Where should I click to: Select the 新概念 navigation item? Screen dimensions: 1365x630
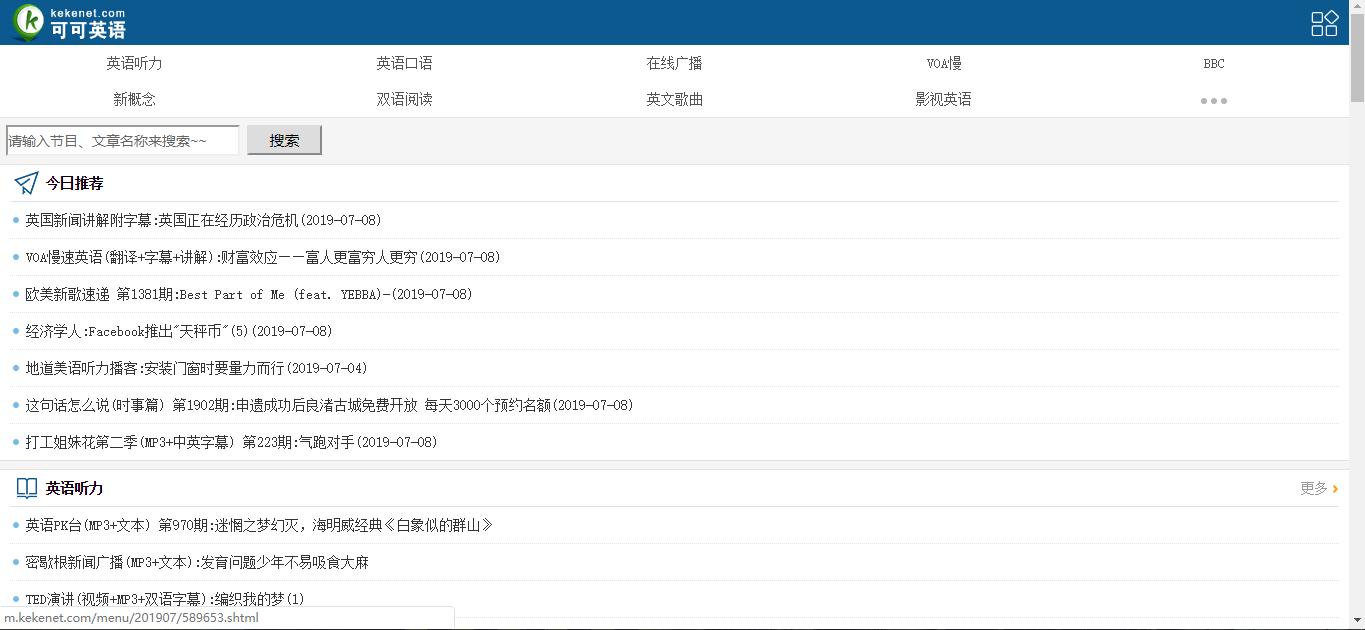coord(135,99)
